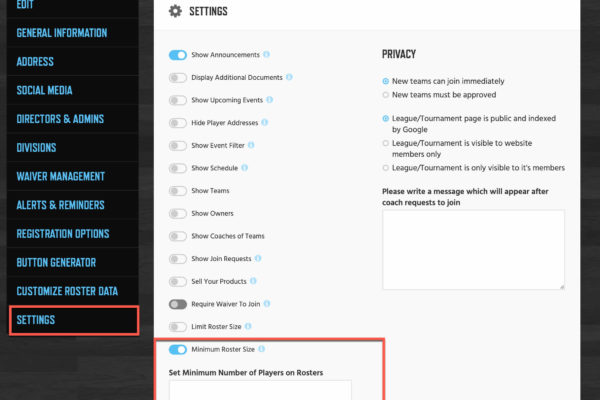Click the coach join request message box
Viewport: 600px width, 400px height.
[x=473, y=250]
